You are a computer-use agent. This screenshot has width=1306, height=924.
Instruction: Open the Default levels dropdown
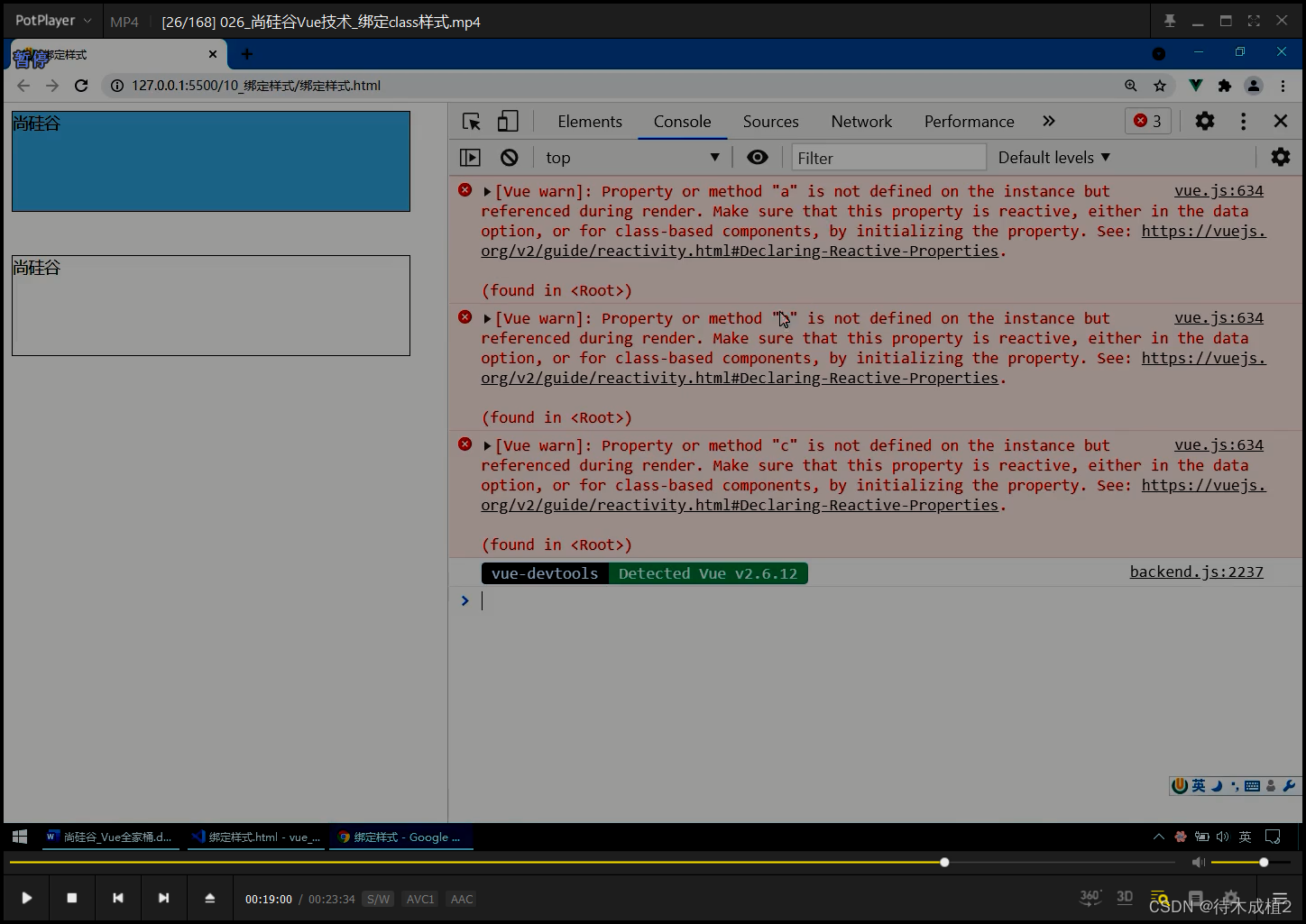(1053, 158)
